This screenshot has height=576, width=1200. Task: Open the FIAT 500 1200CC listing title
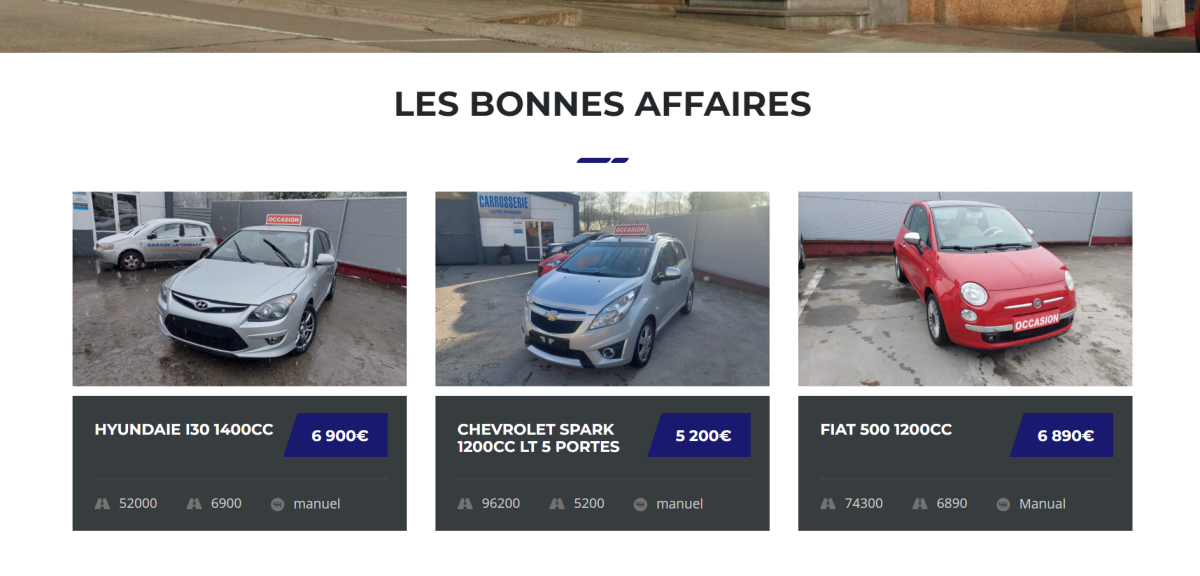[x=886, y=430]
